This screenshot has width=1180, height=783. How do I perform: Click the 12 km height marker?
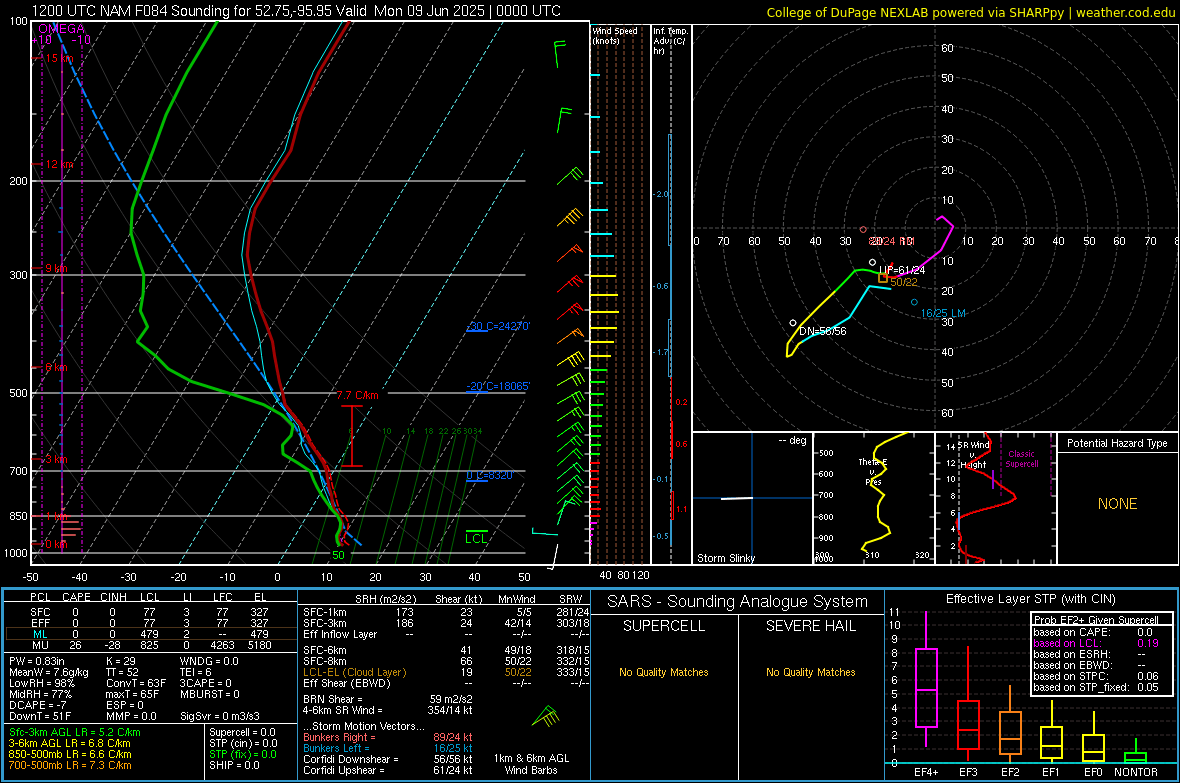(x=59, y=164)
